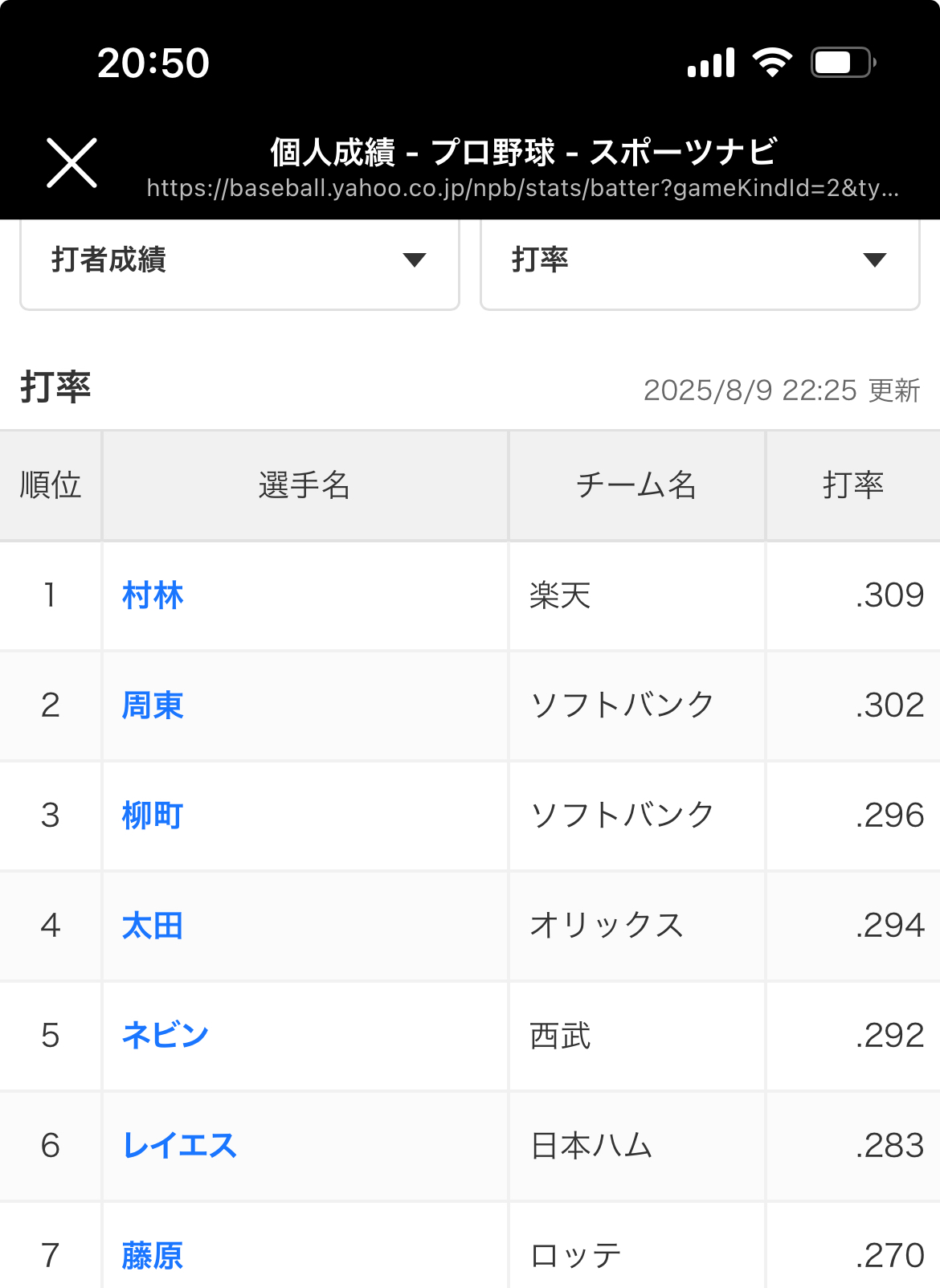Open the 打者成績 category dropdown
This screenshot has width=940, height=1288.
tap(239, 260)
